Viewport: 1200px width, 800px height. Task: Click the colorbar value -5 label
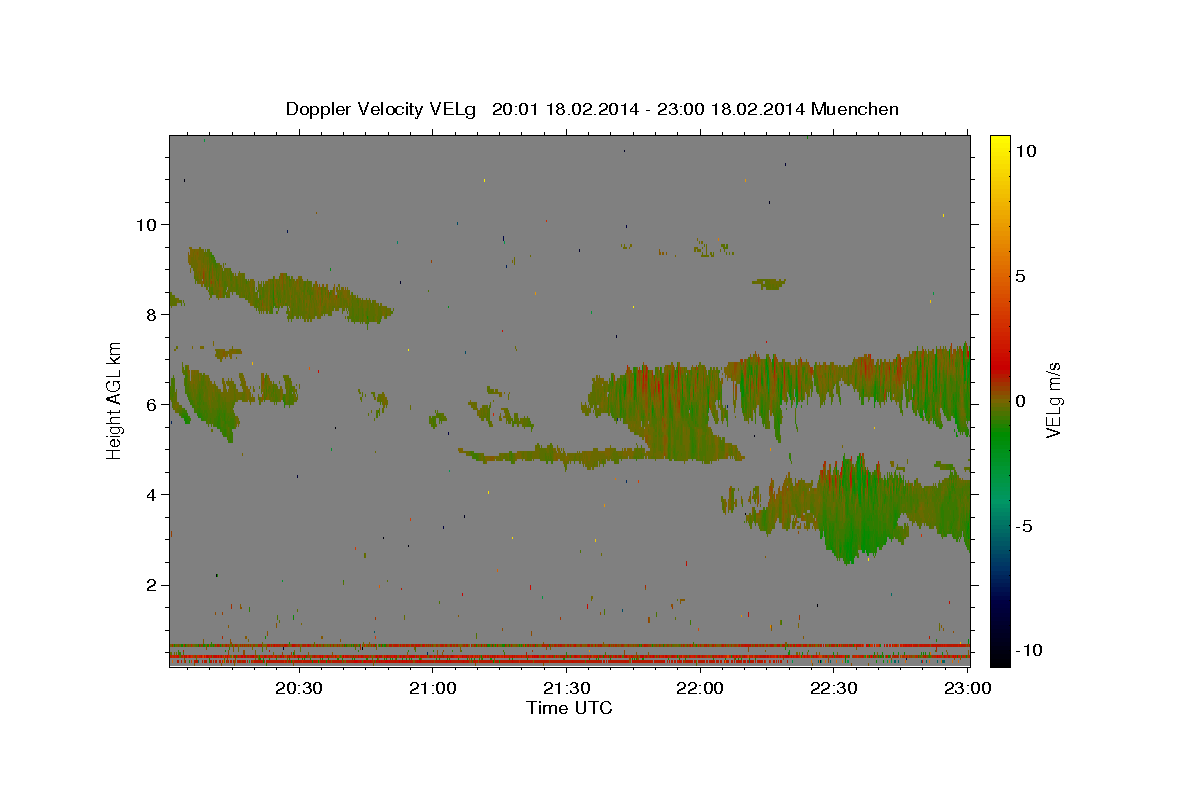coord(1025,526)
